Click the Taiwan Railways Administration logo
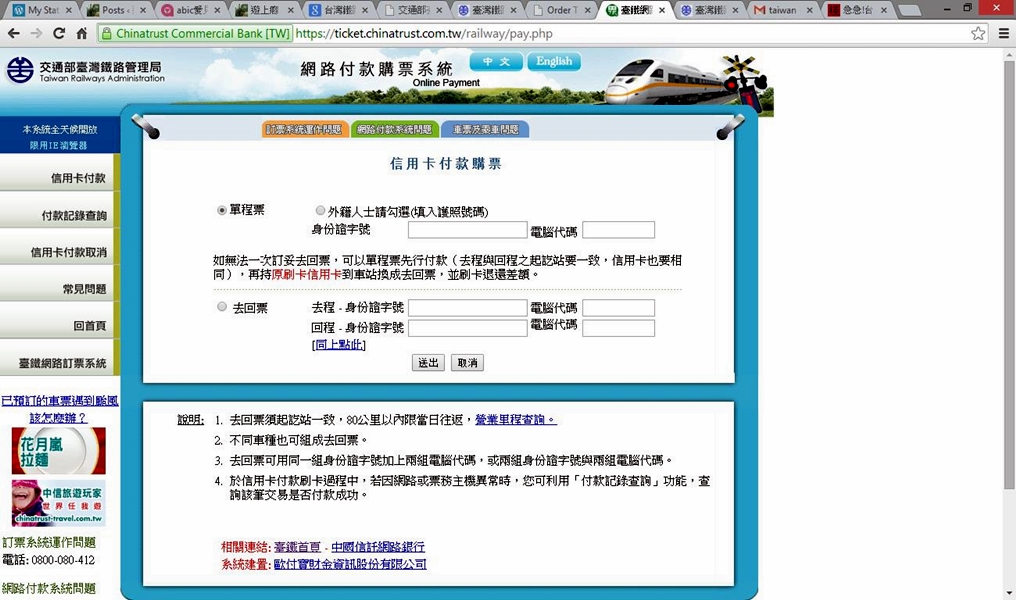The width and height of the screenshot is (1016, 600). tap(85, 71)
